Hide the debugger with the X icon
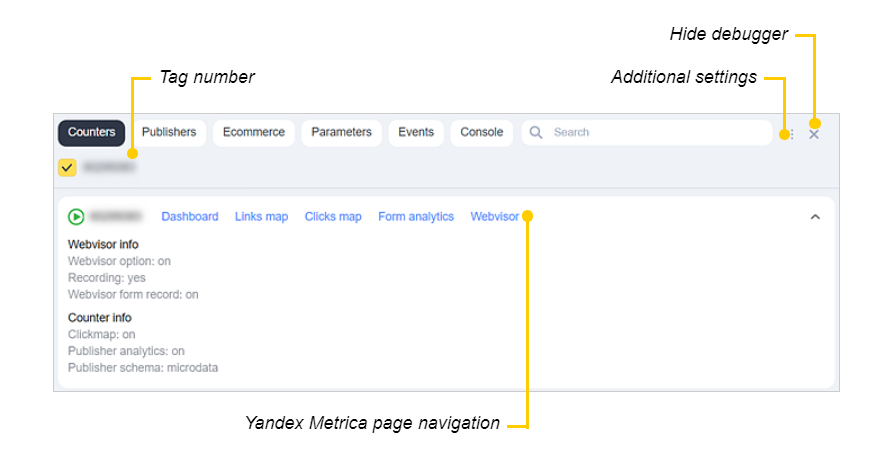This screenshot has width=891, height=462. (x=814, y=134)
